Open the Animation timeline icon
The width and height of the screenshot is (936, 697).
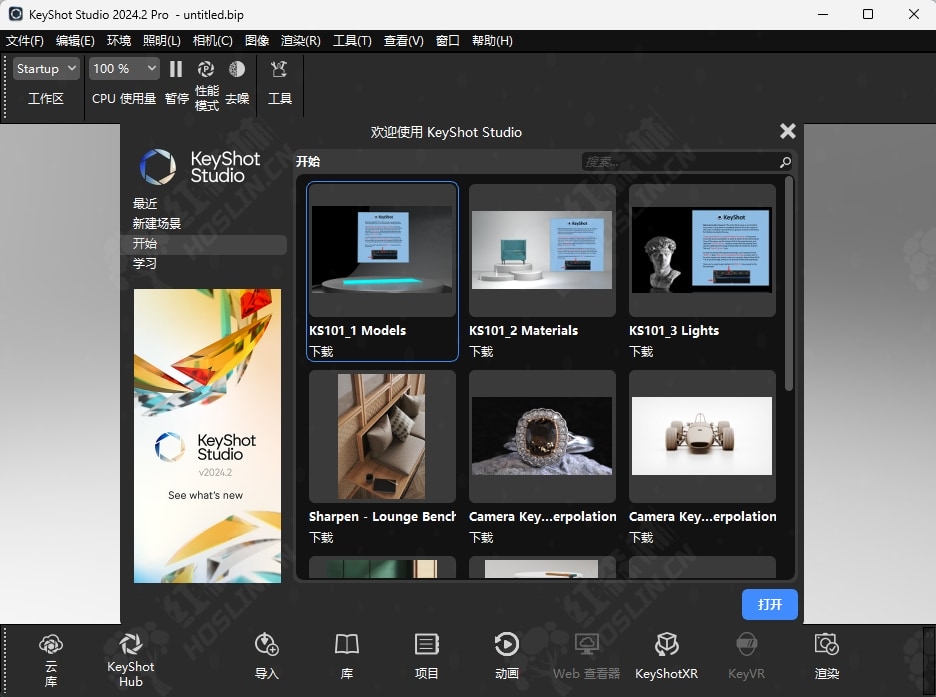(x=507, y=645)
